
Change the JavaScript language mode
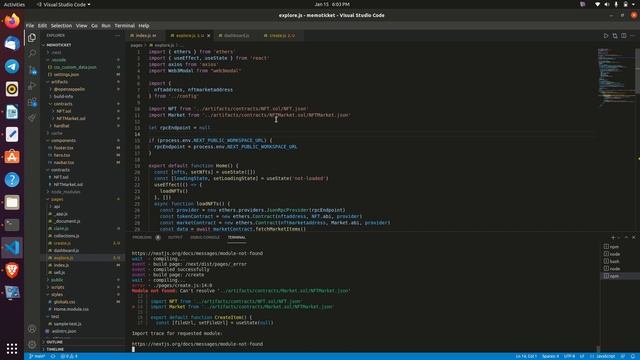605,356
